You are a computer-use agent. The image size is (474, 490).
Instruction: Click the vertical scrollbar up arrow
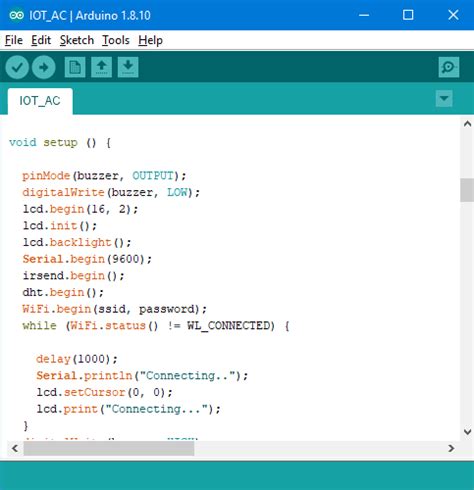tap(467, 124)
